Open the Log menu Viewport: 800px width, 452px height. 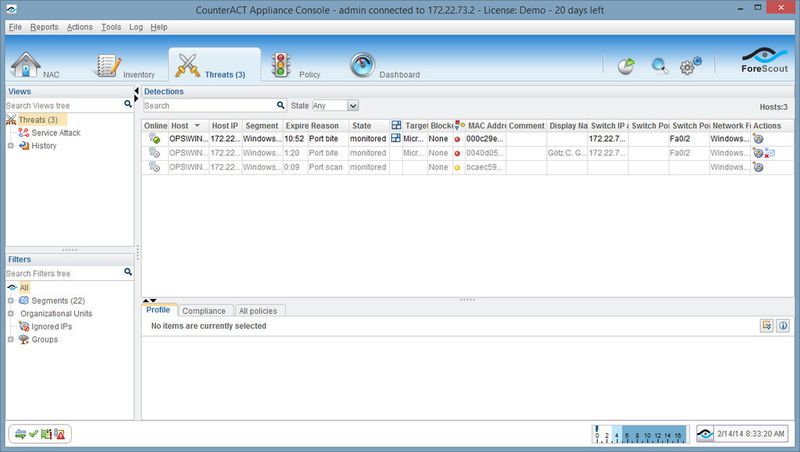pyautogui.click(x=136, y=27)
